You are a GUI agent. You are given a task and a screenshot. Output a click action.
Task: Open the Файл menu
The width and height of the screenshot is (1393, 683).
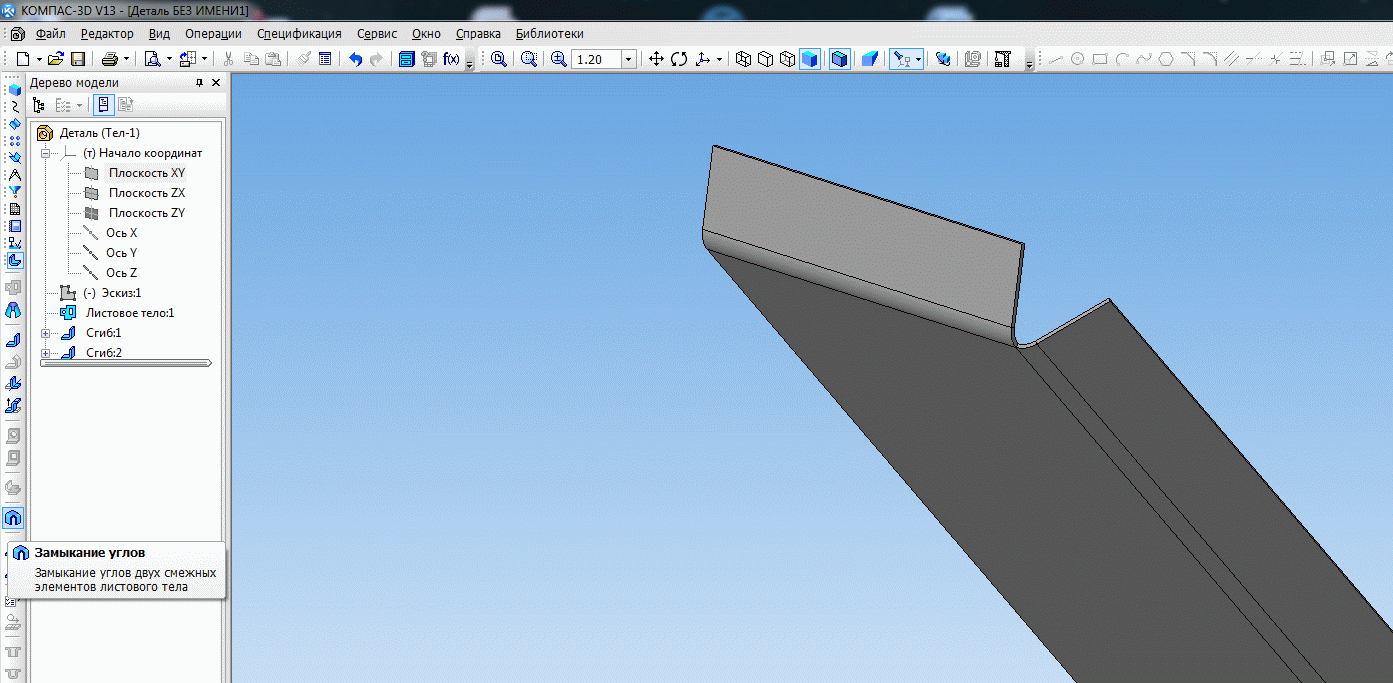tap(50, 33)
